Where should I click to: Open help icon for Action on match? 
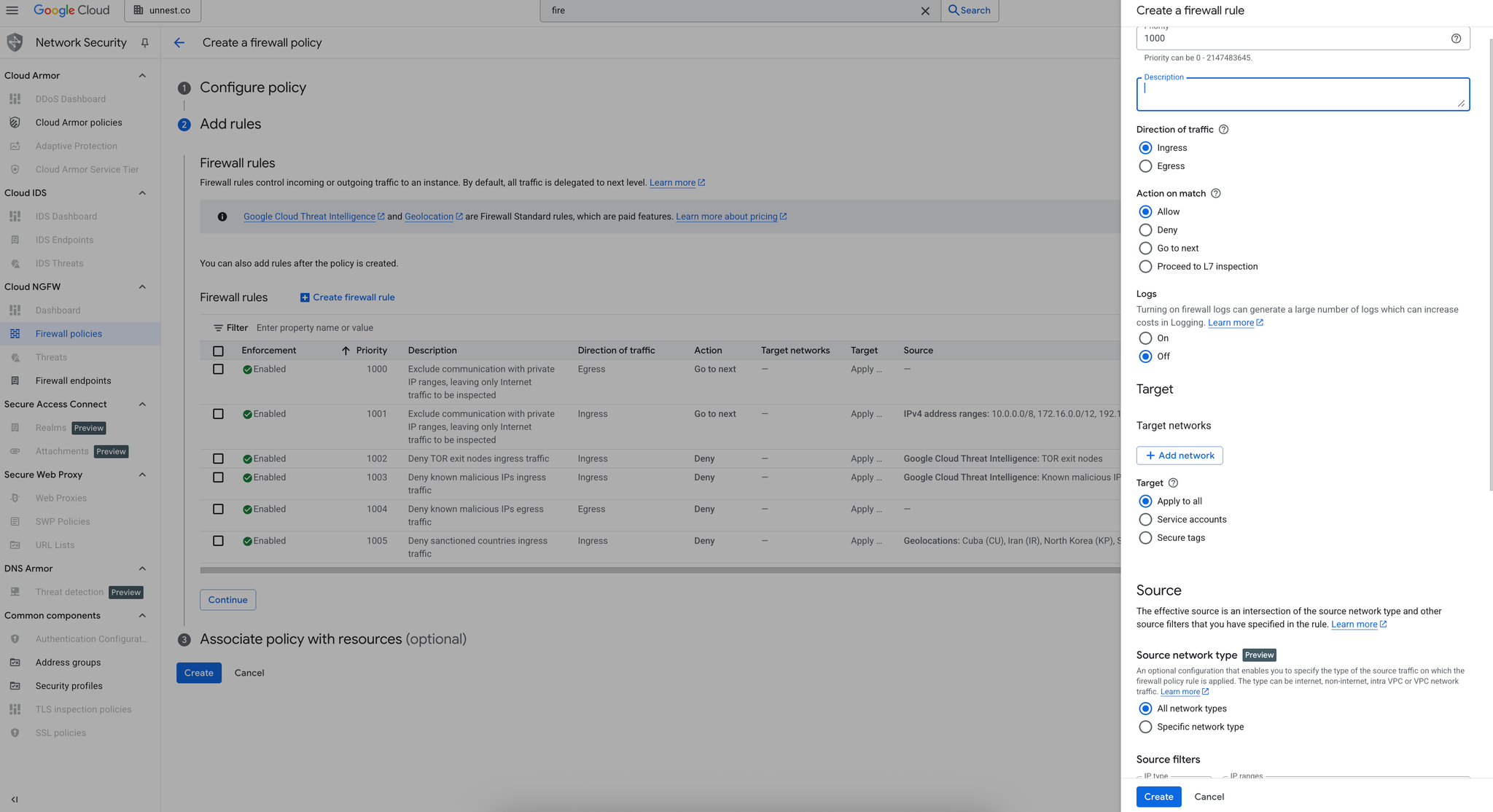1215,194
